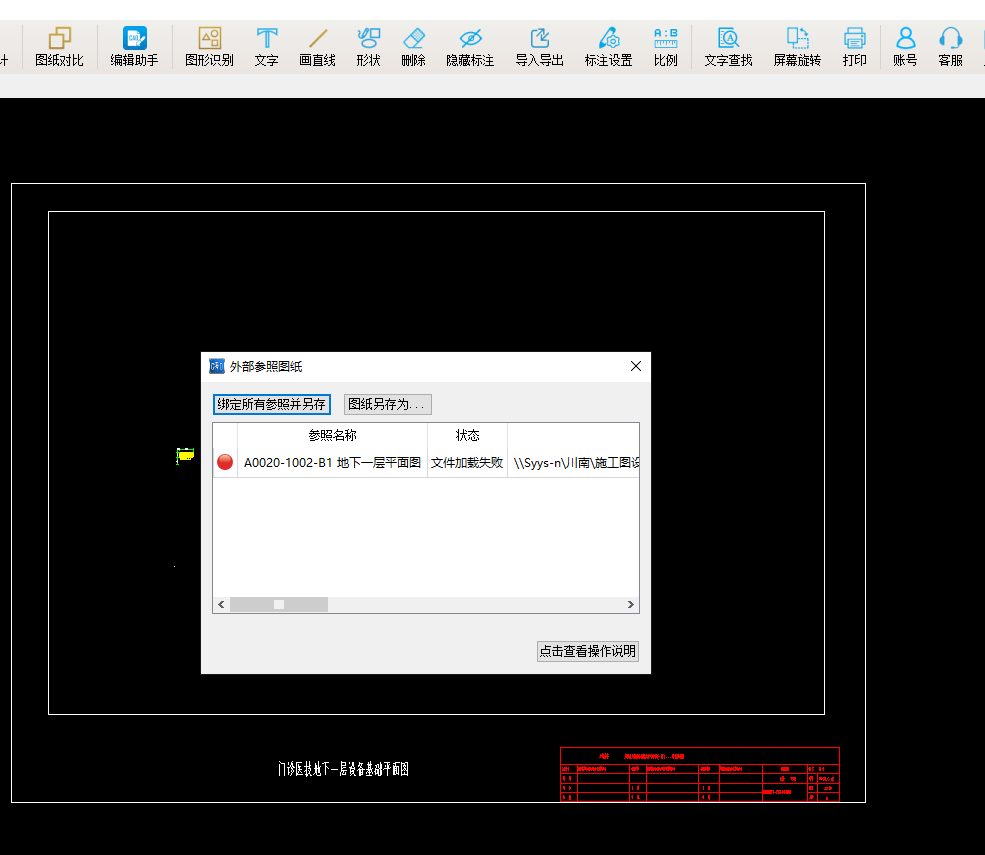Click 屏幕旋转 screen rotation
Image resolution: width=985 pixels, height=855 pixels.
[x=797, y=47]
